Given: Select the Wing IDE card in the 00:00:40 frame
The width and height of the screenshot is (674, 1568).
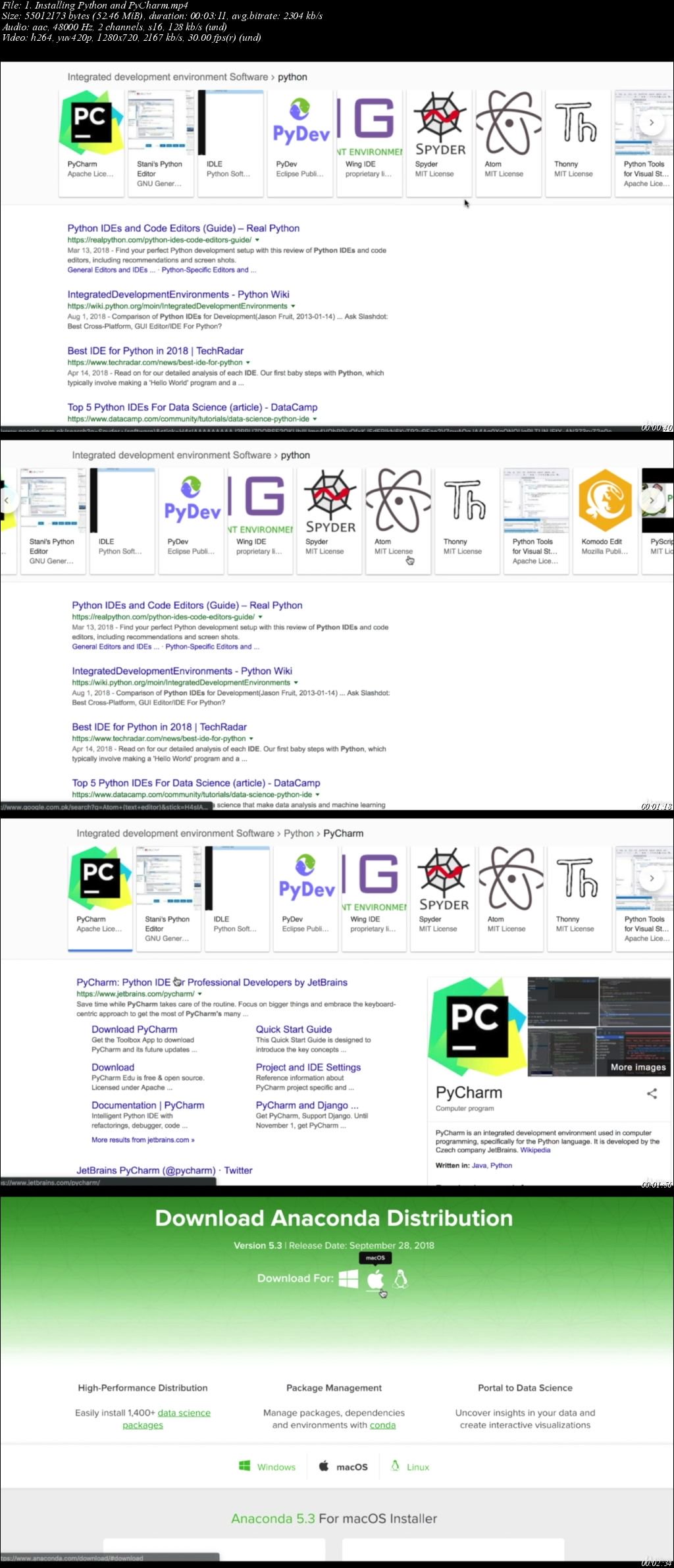Looking at the screenshot, I should [x=370, y=143].
